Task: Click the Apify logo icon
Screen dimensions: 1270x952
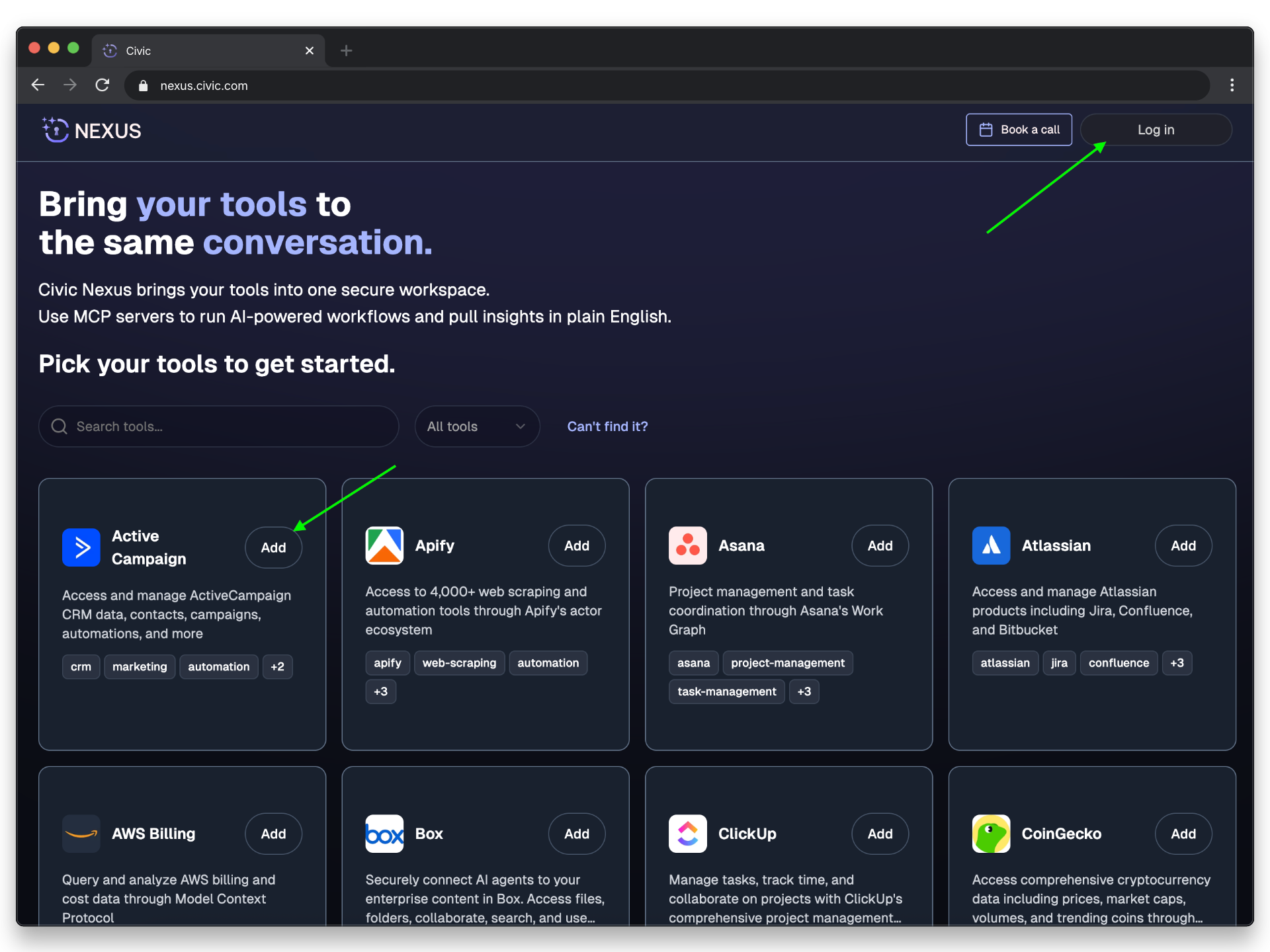Action: pos(384,545)
